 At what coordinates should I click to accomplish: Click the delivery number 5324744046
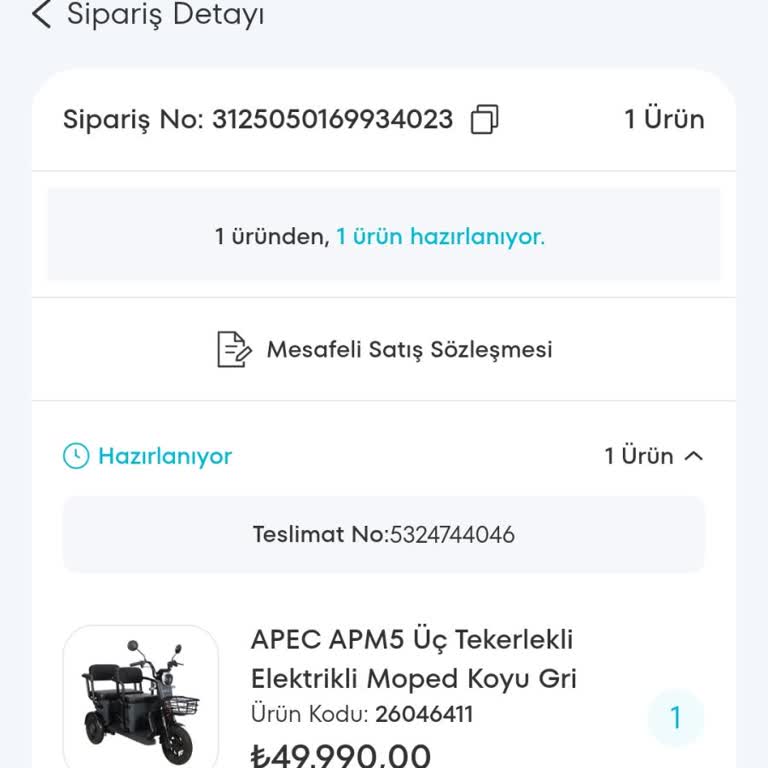tap(451, 535)
